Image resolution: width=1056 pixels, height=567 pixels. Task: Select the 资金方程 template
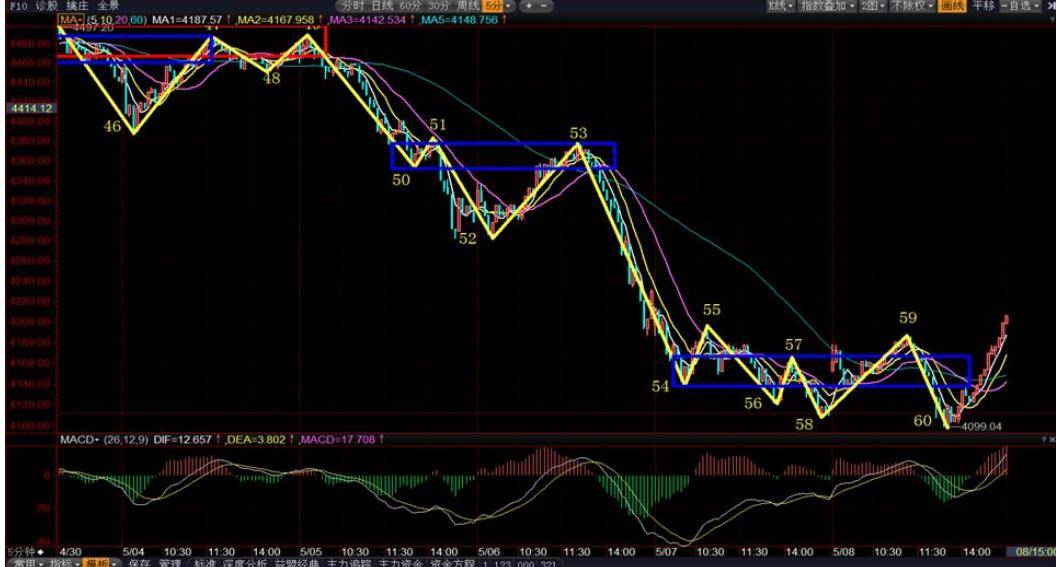pos(453,563)
